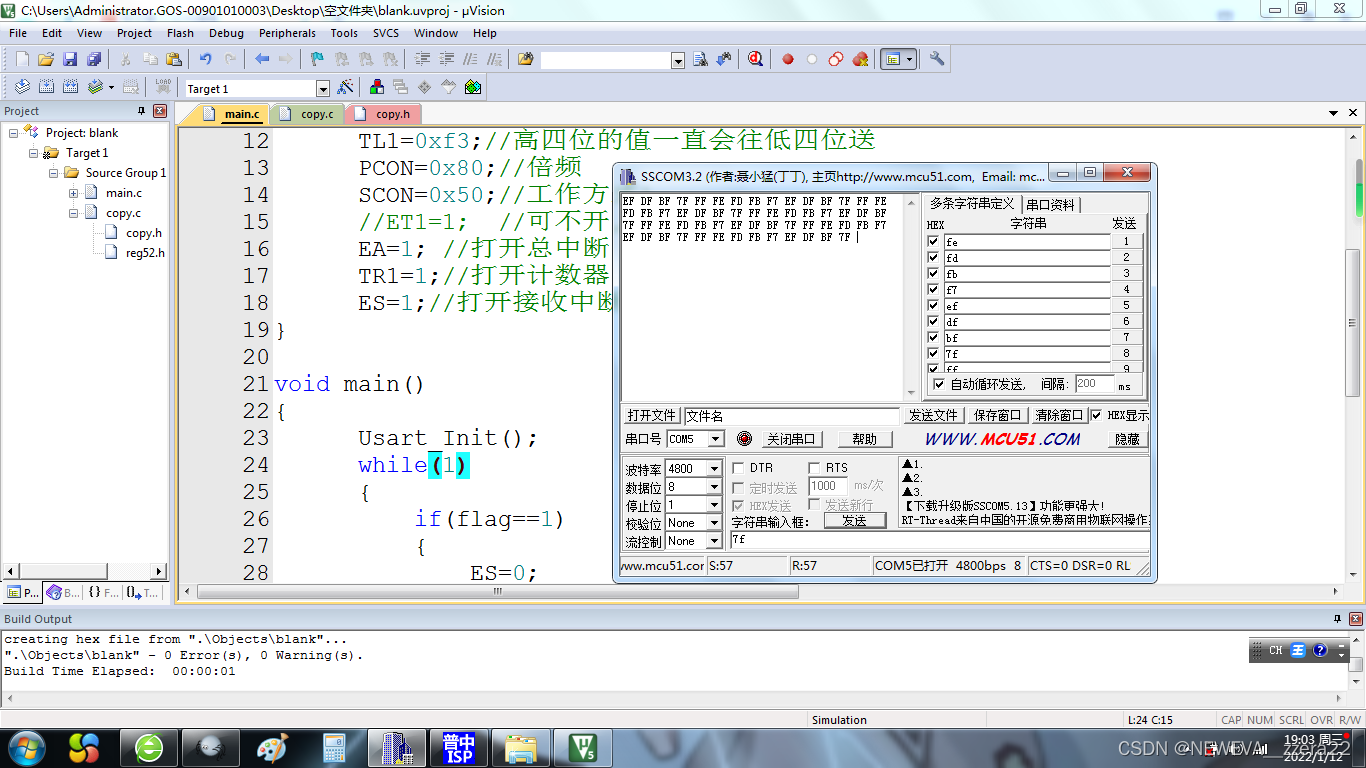Insert a breakpoint with the red dot

(788, 59)
